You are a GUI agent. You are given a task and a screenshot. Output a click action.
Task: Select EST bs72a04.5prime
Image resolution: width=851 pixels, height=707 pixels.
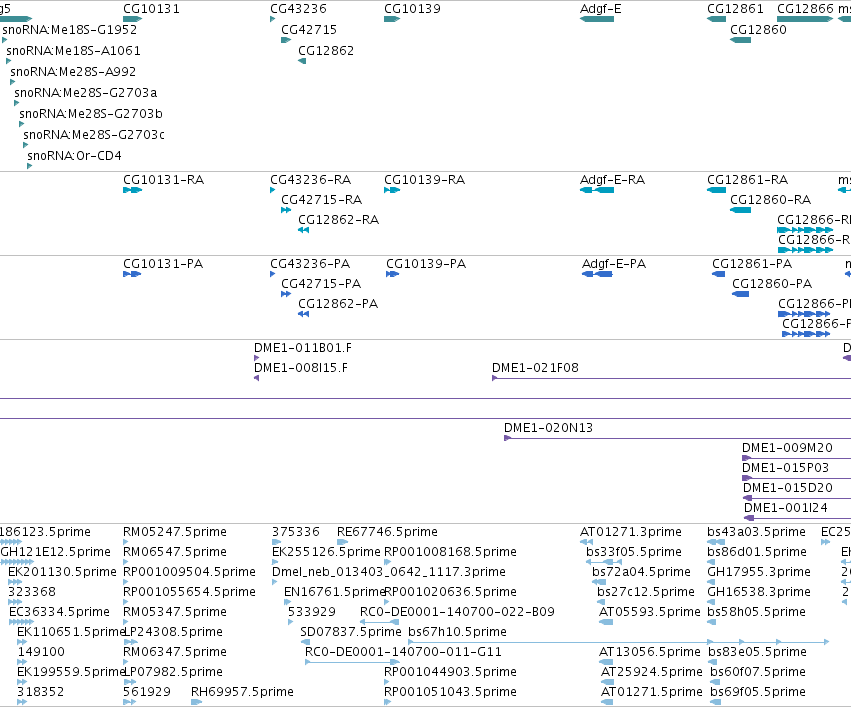[641, 572]
